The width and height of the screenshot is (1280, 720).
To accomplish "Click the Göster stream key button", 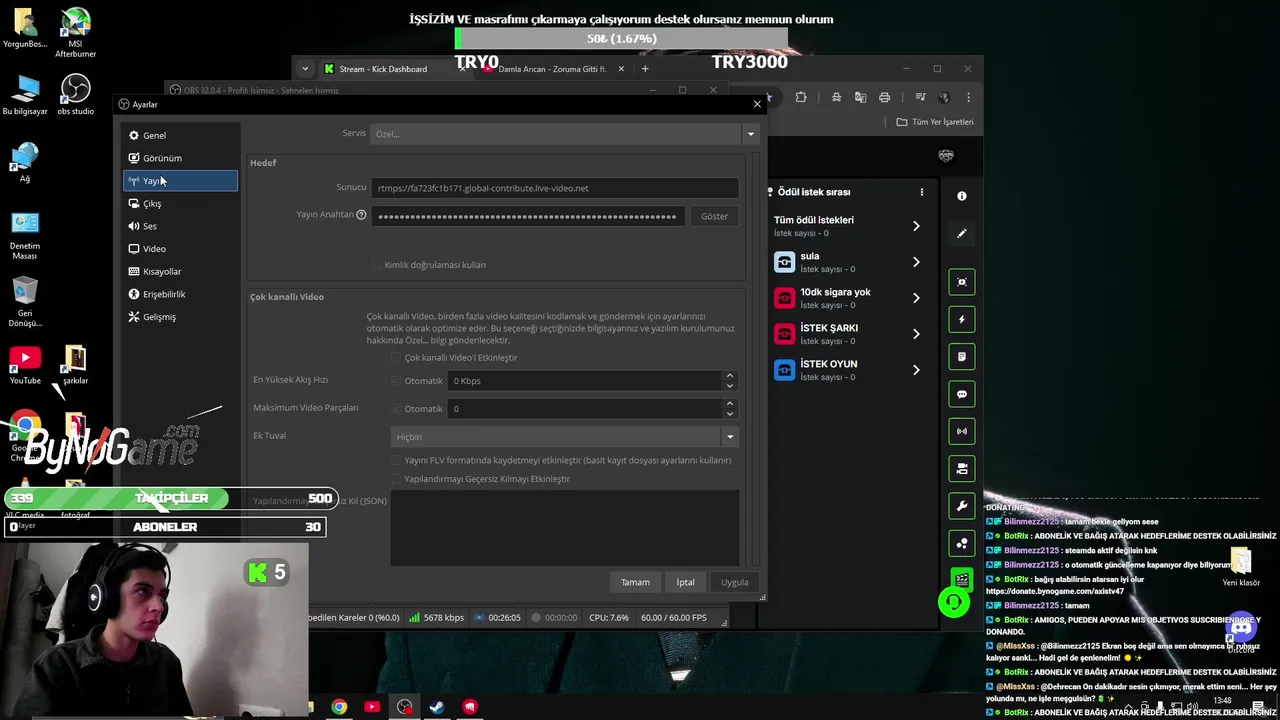I will (714, 216).
